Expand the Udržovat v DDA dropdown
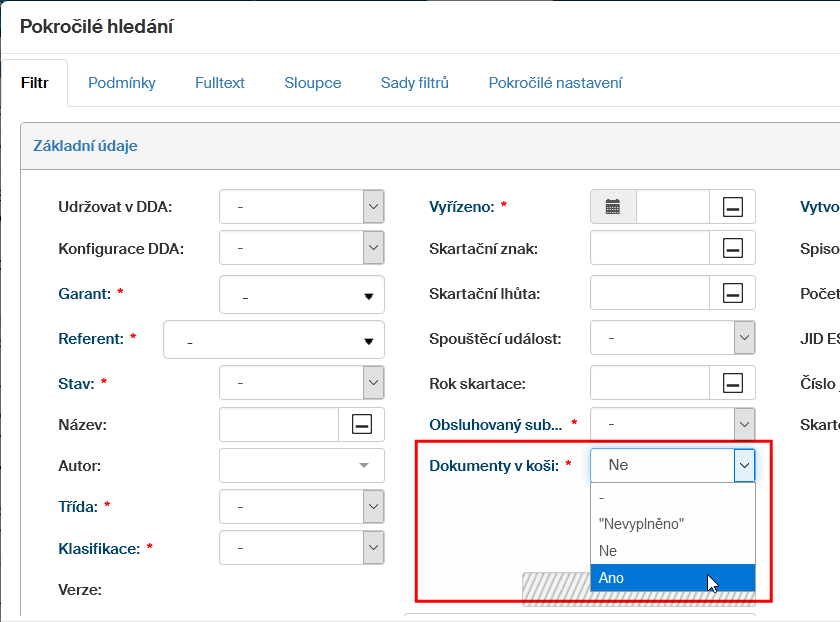 (373, 207)
